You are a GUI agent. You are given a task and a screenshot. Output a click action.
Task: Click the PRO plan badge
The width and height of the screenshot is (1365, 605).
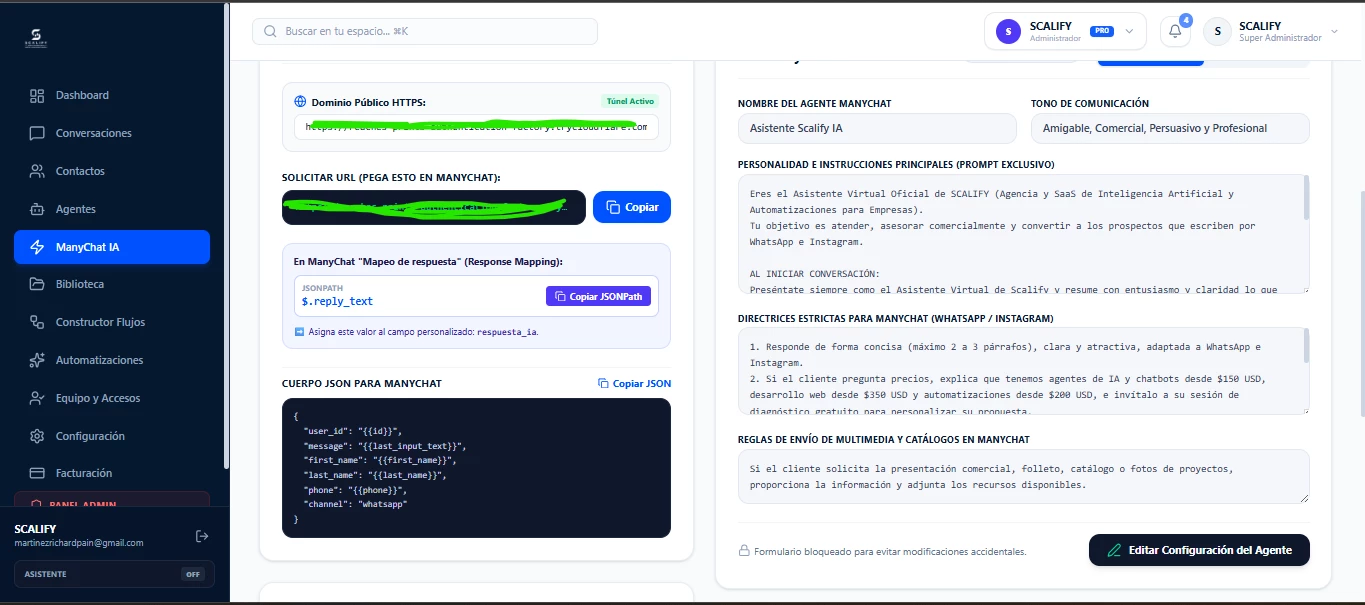pyautogui.click(x=1101, y=31)
